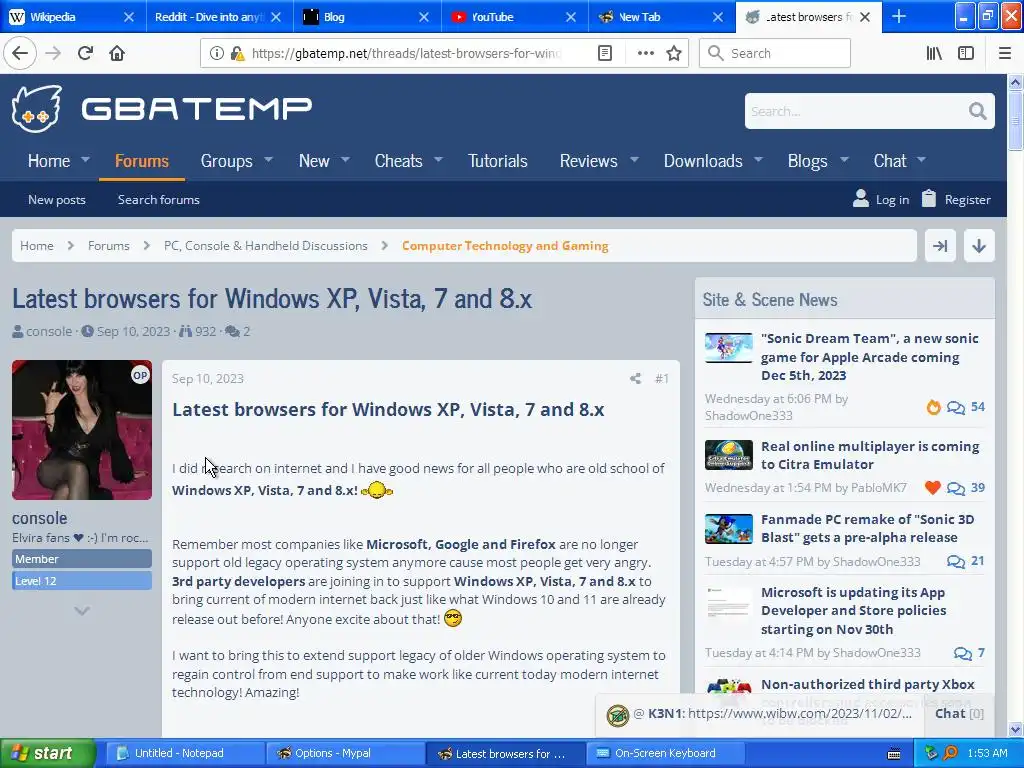Image resolution: width=1024 pixels, height=768 pixels.
Task: Click comments icon with 54 replies
Action: point(955,408)
